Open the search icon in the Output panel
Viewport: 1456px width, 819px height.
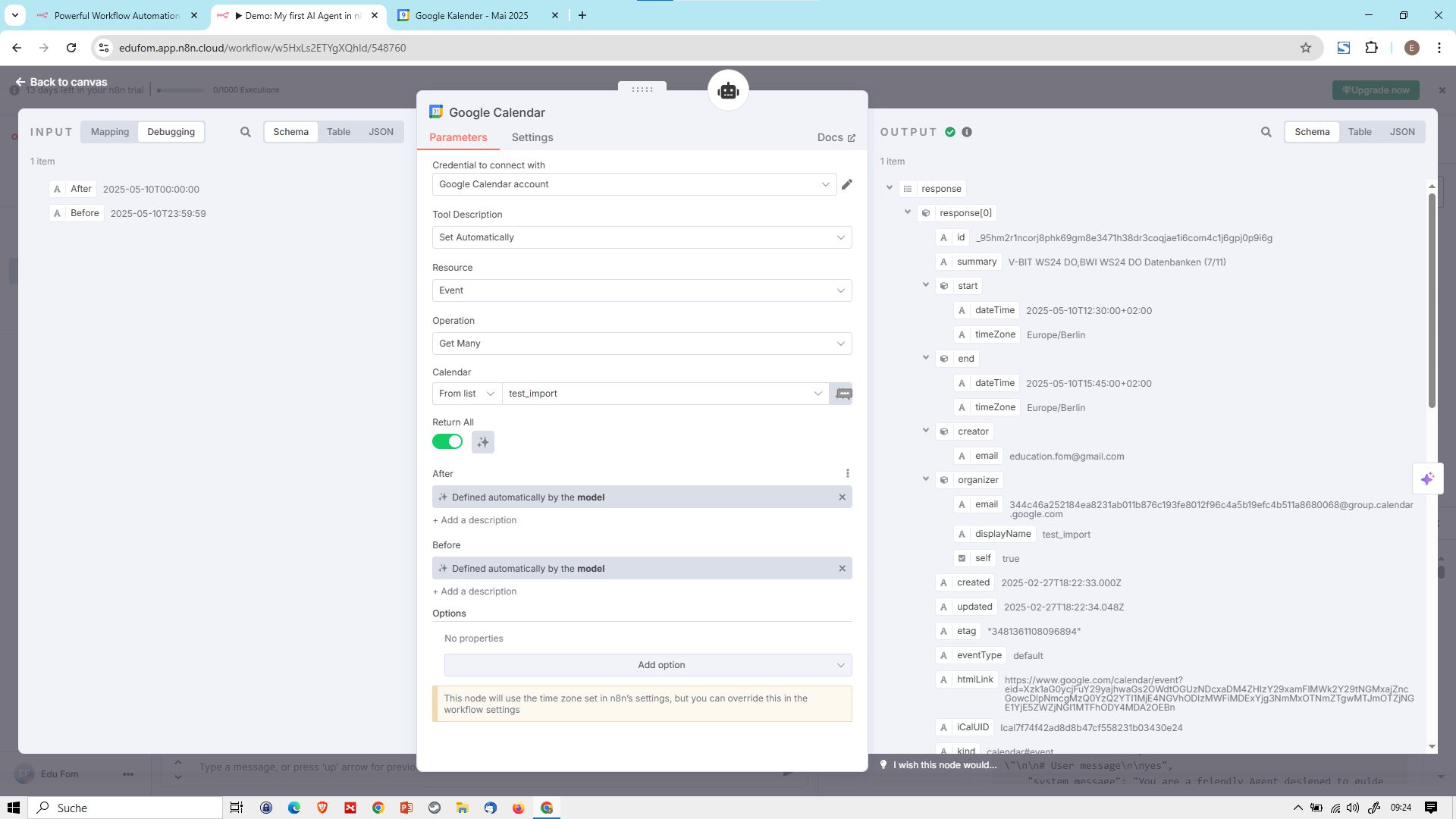[x=1266, y=132]
